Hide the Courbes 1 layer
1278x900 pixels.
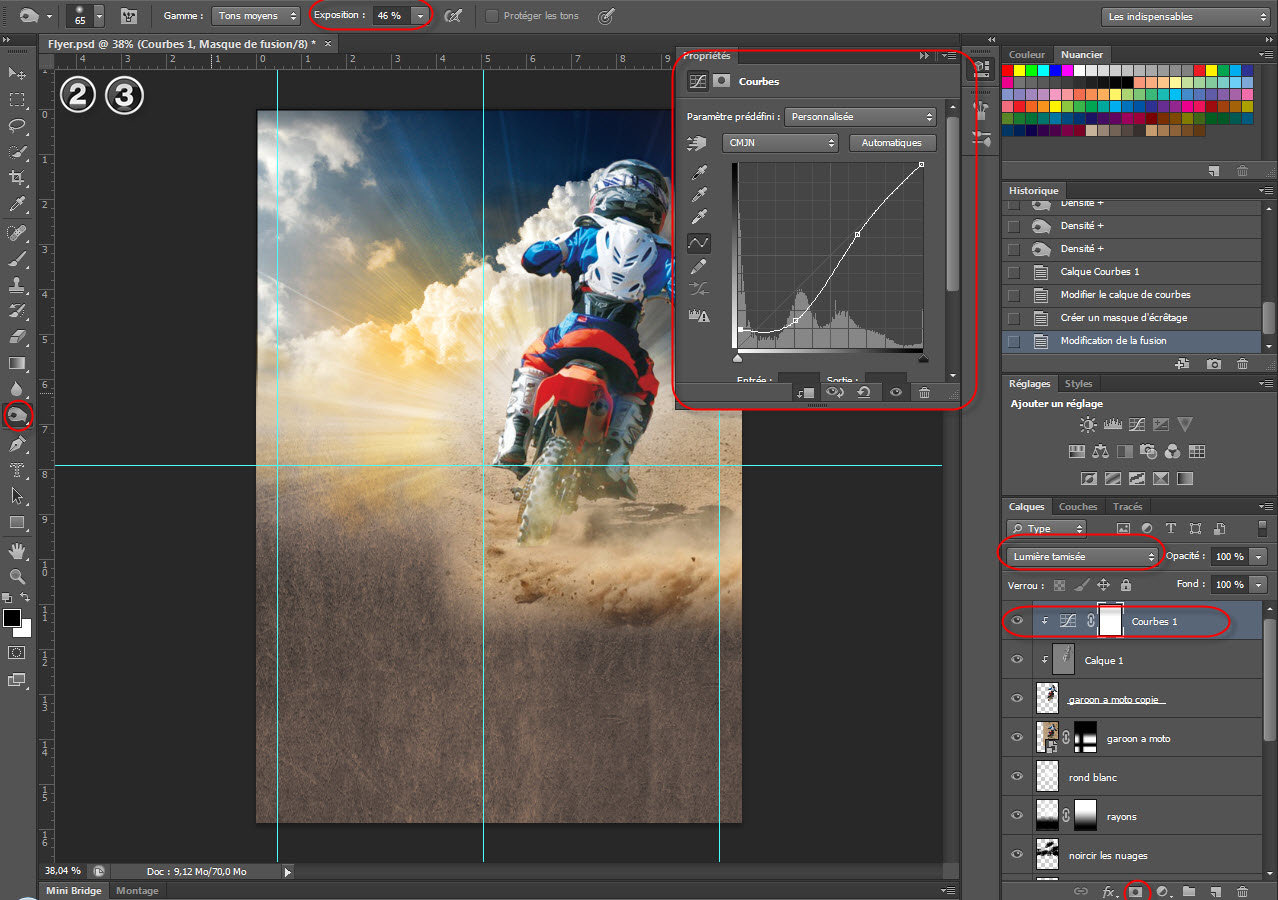[x=1017, y=621]
